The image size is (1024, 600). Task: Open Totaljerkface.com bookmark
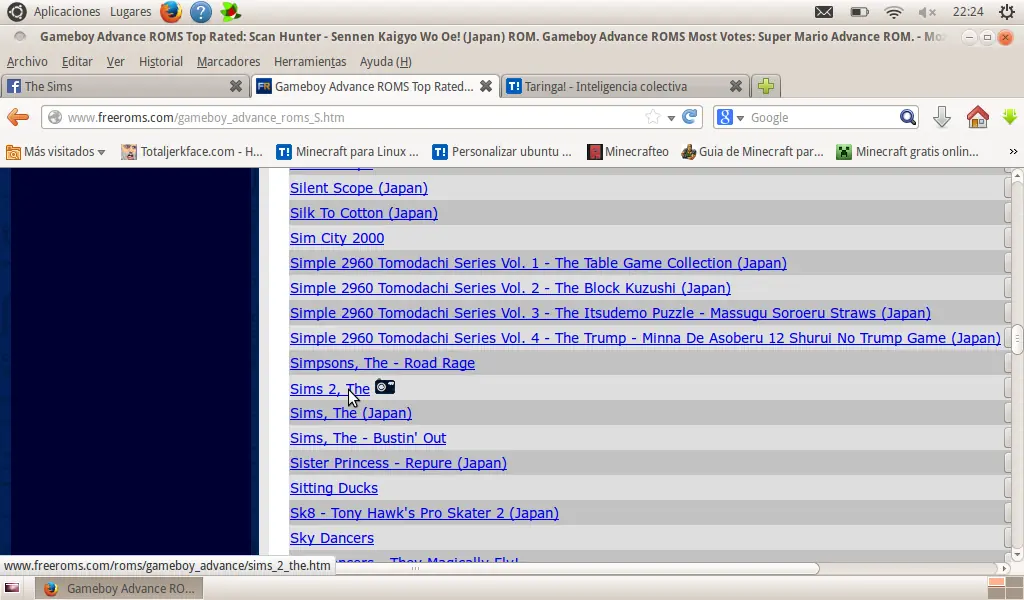(x=192, y=151)
